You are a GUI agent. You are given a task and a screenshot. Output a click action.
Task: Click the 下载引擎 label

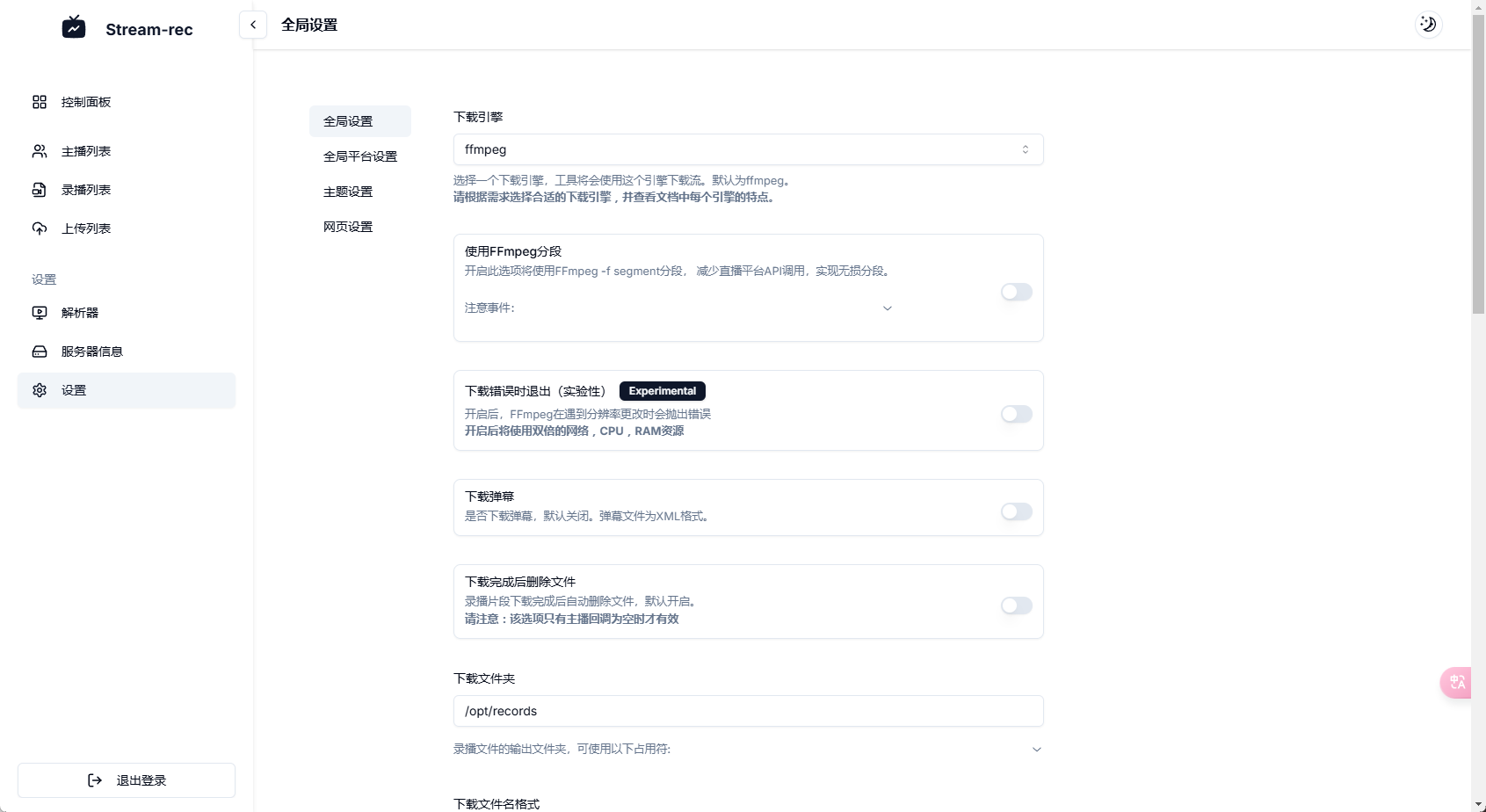click(x=478, y=117)
